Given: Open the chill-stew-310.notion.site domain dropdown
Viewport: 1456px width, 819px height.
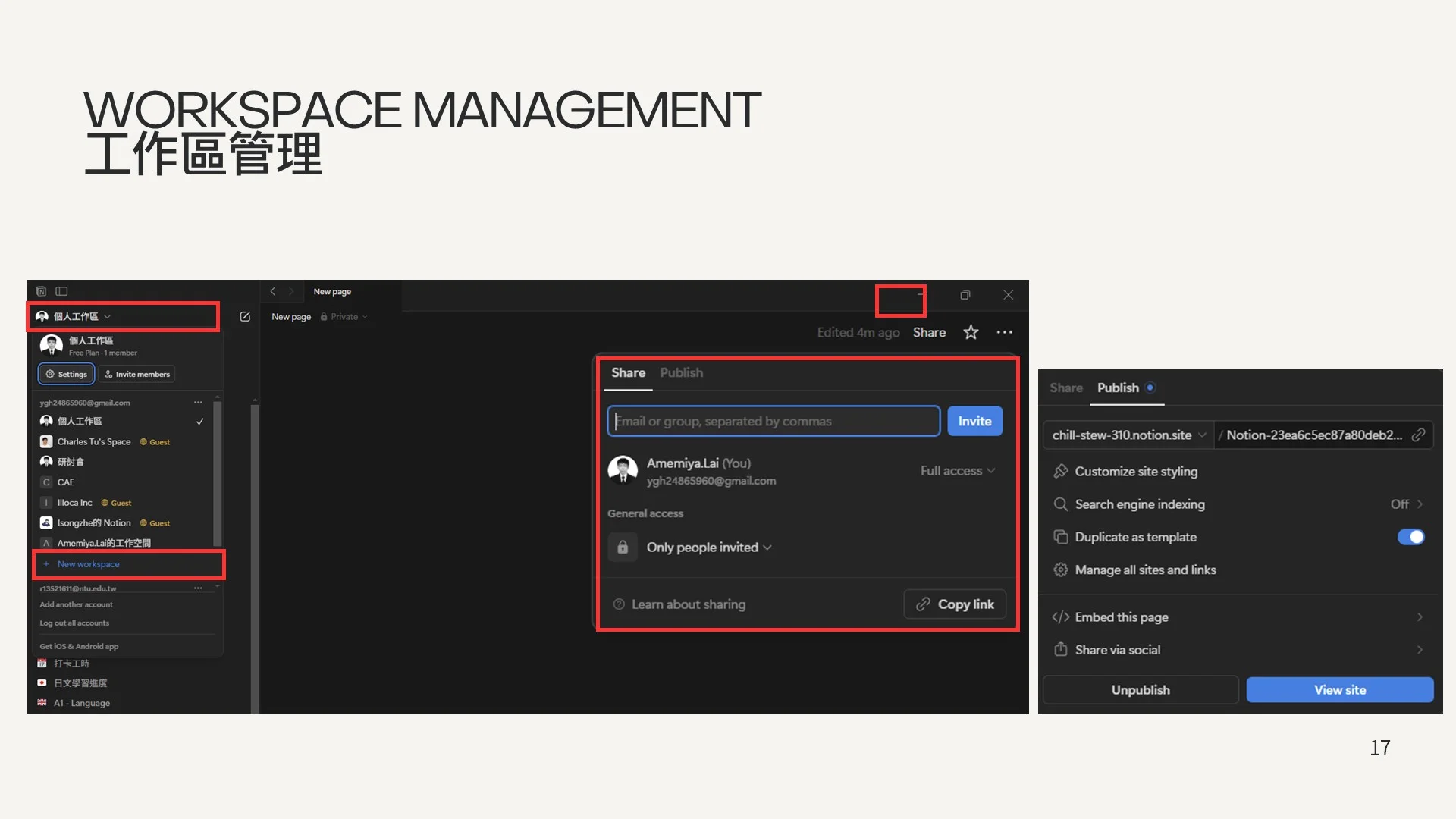Looking at the screenshot, I should [x=1128, y=435].
